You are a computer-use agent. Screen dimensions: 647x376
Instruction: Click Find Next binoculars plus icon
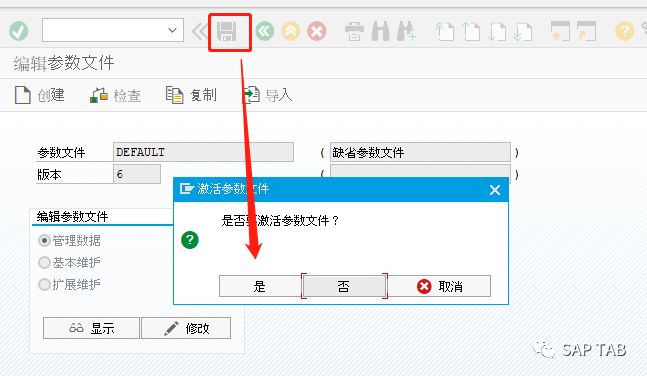point(406,31)
